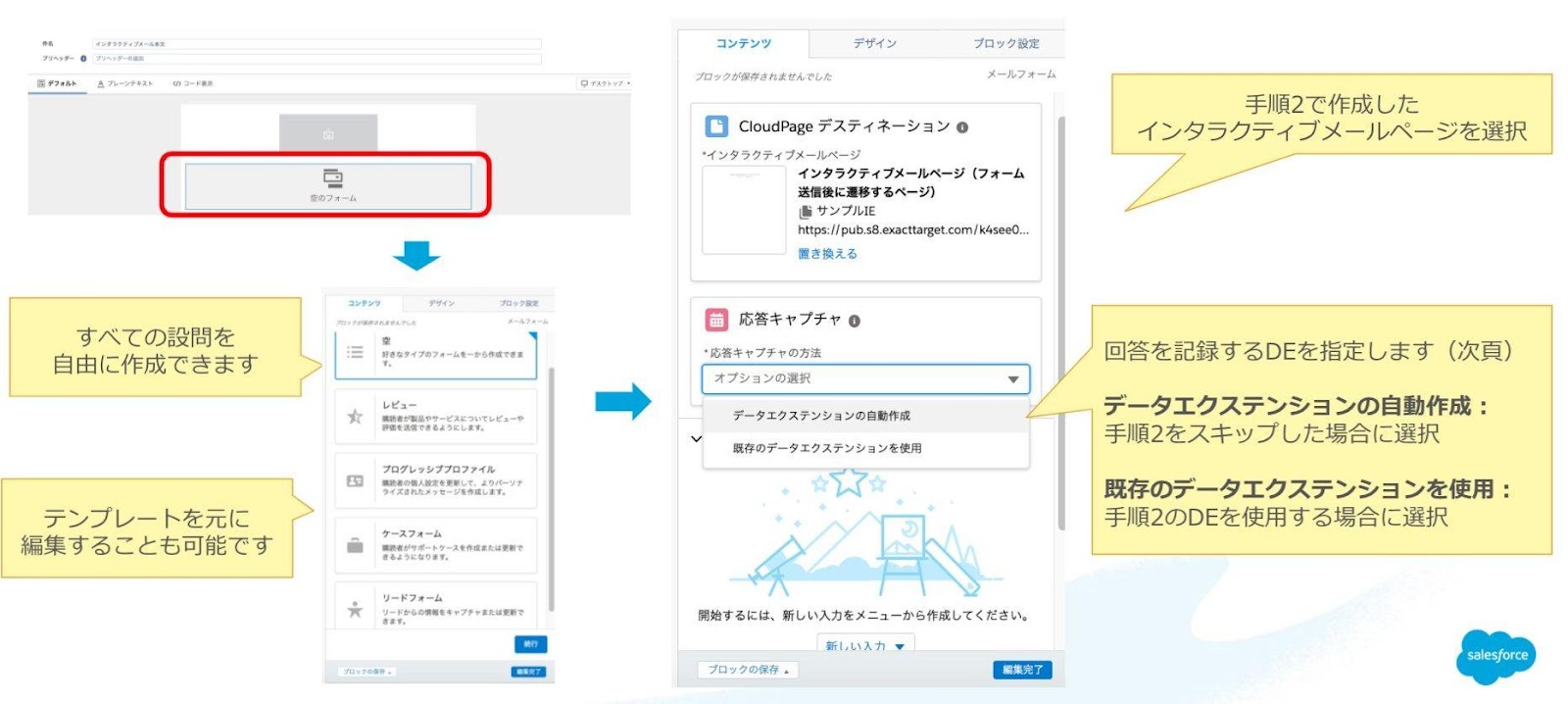Viewport: 1568px width, 704px height.
Task: Open コンテンツ tab in large panel
Action: point(743,43)
